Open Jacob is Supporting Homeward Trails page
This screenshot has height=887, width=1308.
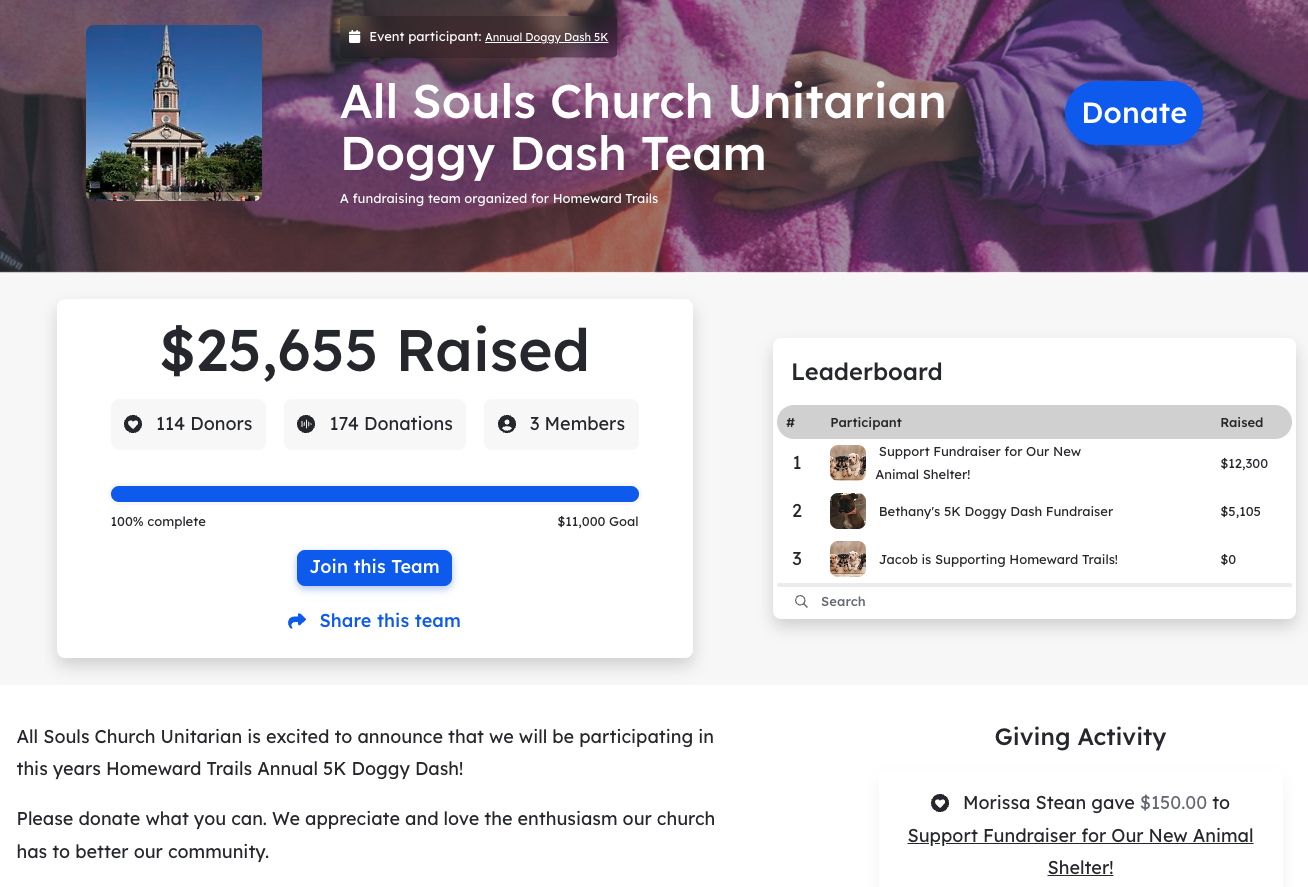tap(998, 559)
